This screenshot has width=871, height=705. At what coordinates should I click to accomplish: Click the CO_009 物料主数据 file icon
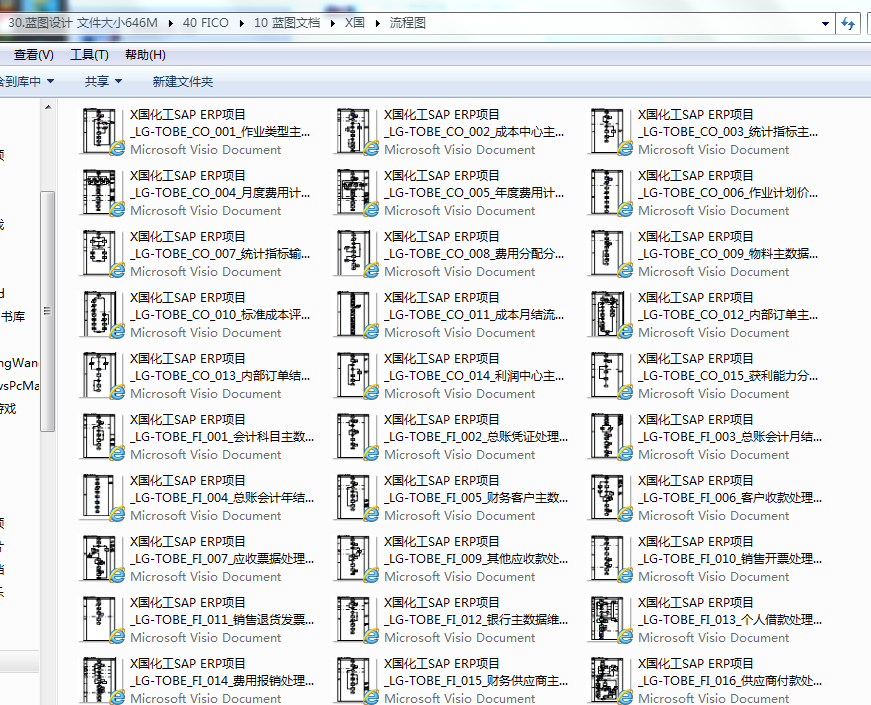pyautogui.click(x=611, y=253)
